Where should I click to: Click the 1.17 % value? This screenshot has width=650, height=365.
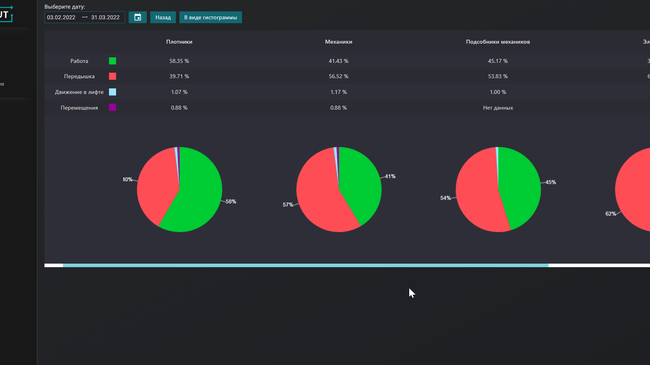pyautogui.click(x=339, y=92)
